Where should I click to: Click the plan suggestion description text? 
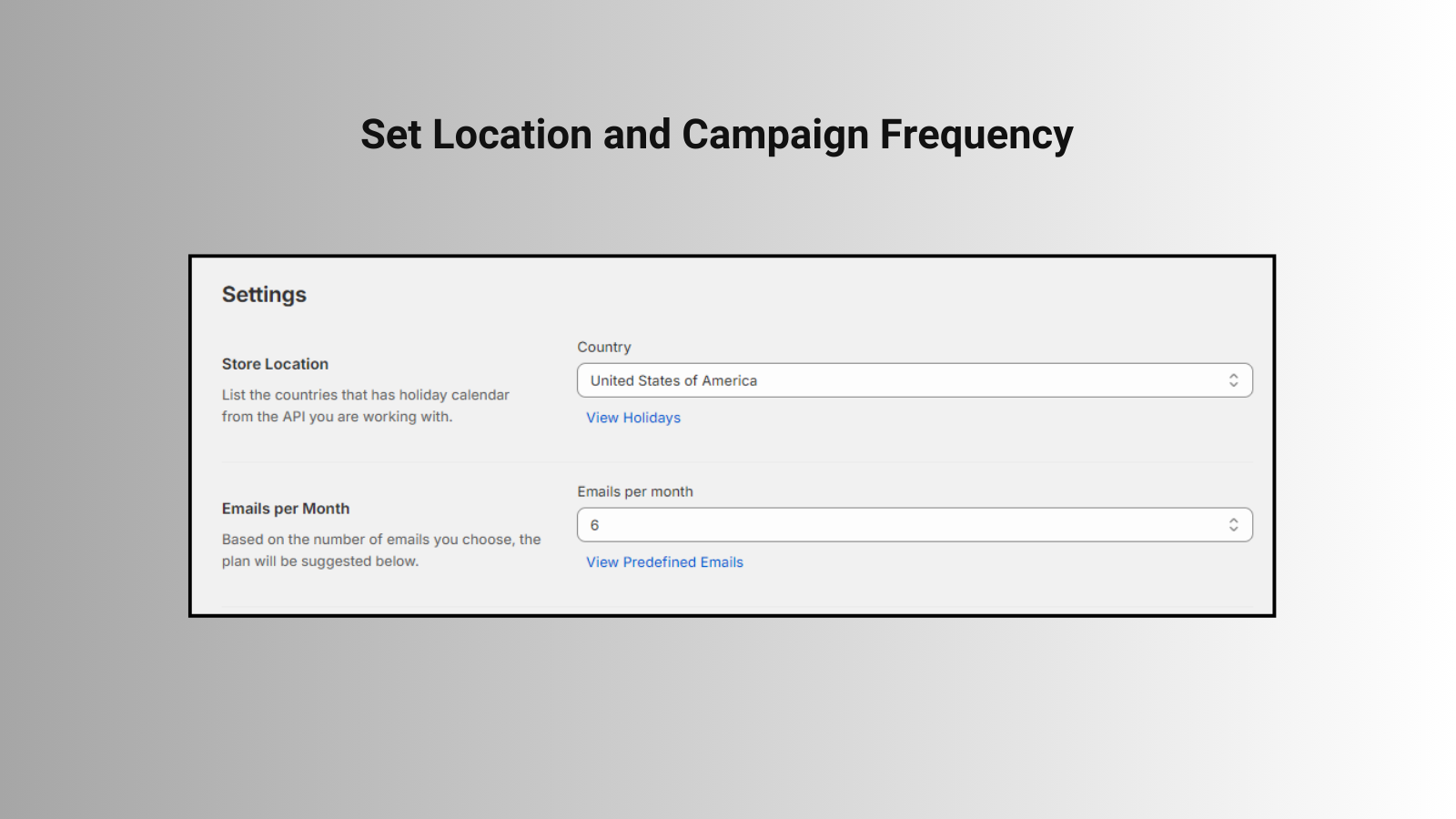(381, 551)
